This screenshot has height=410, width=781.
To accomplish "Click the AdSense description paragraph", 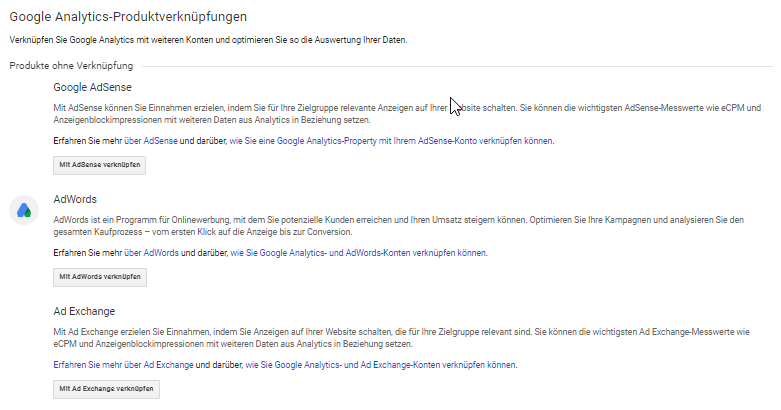I will [407, 114].
